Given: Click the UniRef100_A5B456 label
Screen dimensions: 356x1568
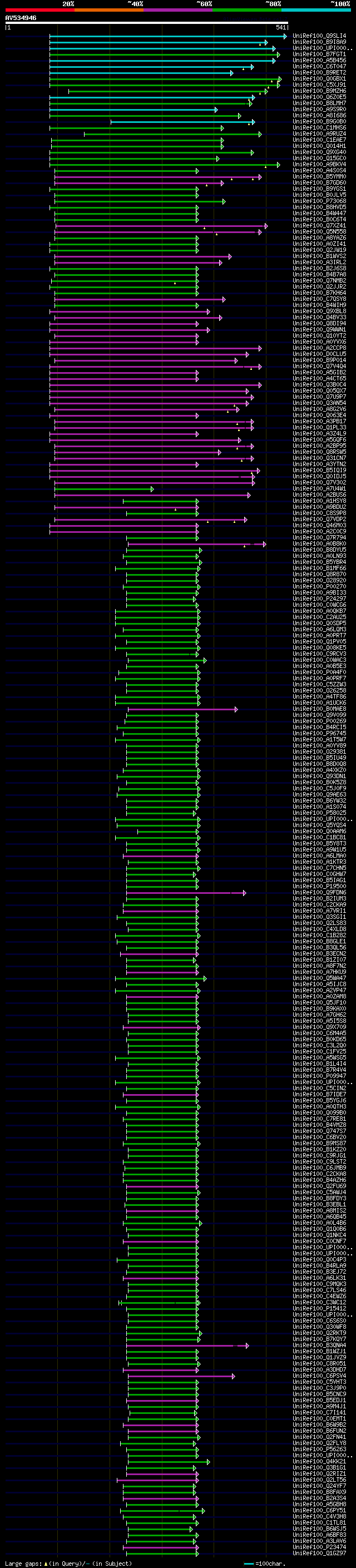Looking at the screenshot, I should [x=319, y=60].
